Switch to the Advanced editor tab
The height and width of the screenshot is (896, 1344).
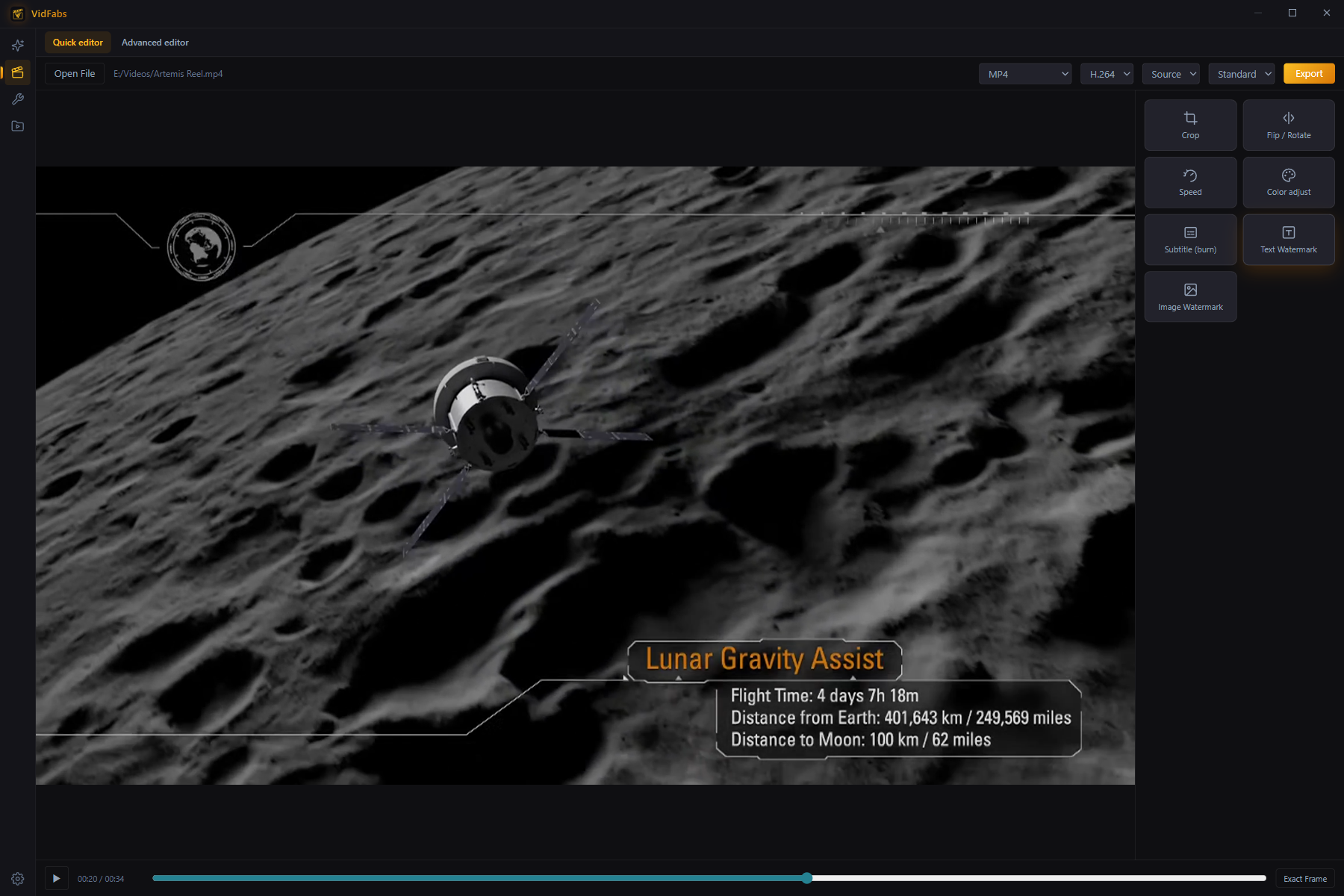pos(155,43)
